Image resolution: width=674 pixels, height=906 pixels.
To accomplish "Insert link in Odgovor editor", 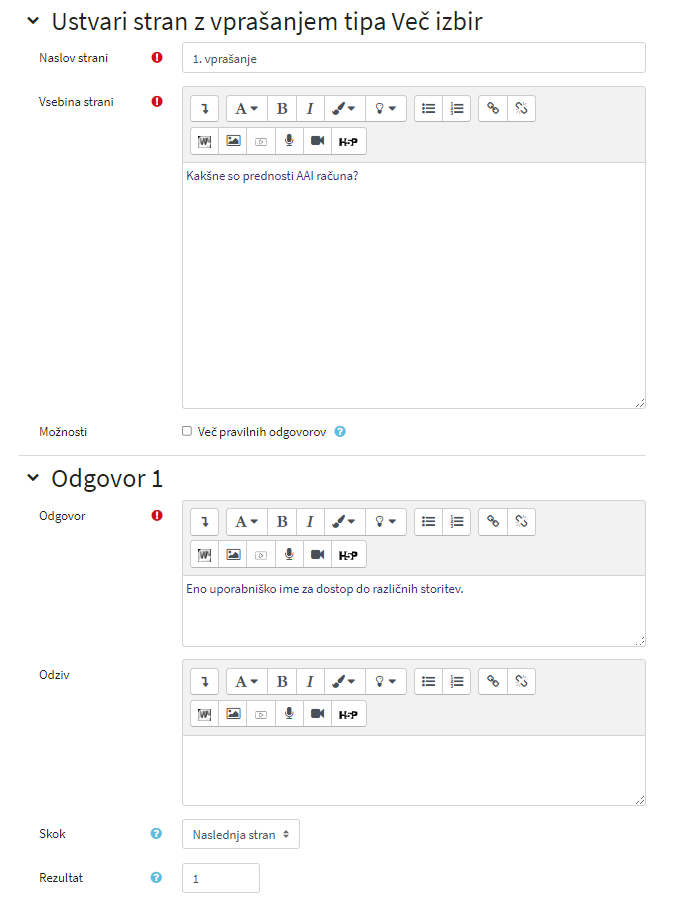I will click(493, 522).
